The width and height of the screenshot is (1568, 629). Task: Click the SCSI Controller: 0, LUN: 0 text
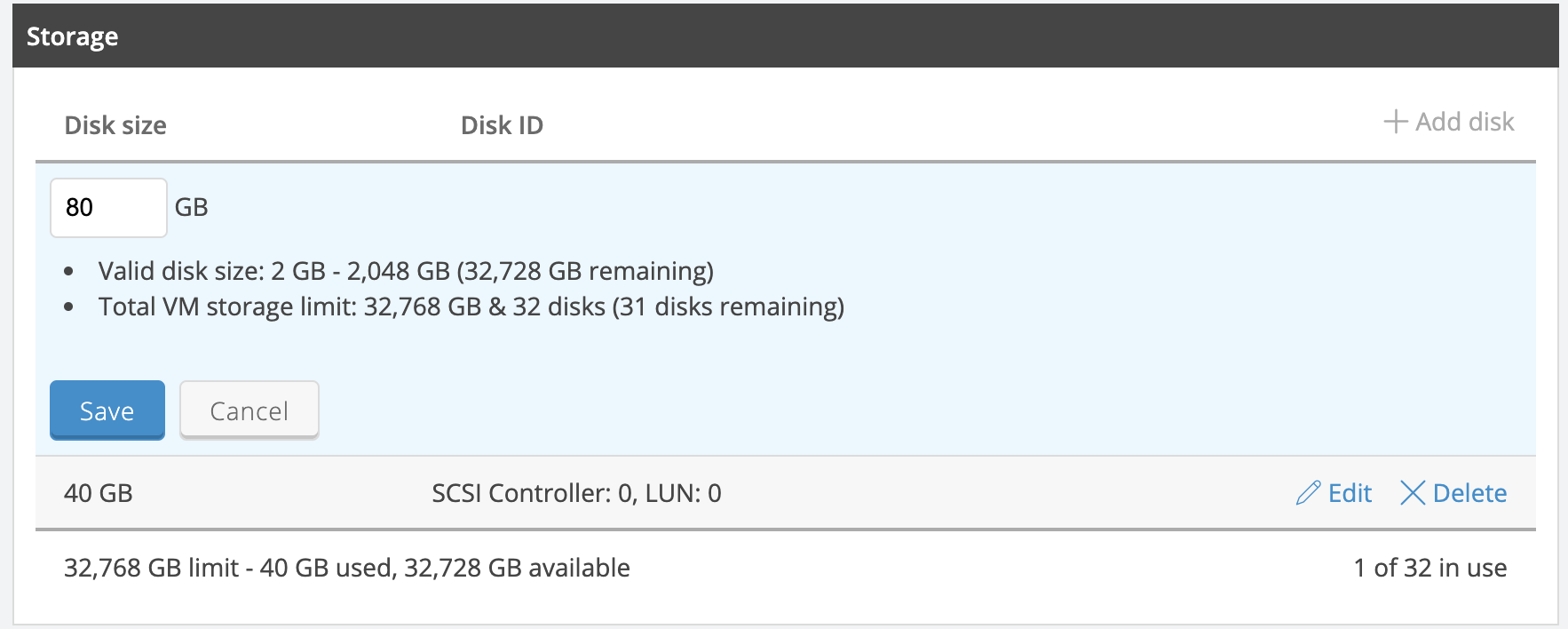click(576, 493)
